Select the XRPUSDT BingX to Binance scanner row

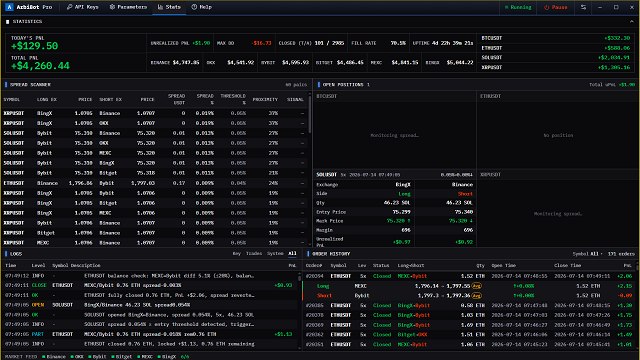point(154,113)
